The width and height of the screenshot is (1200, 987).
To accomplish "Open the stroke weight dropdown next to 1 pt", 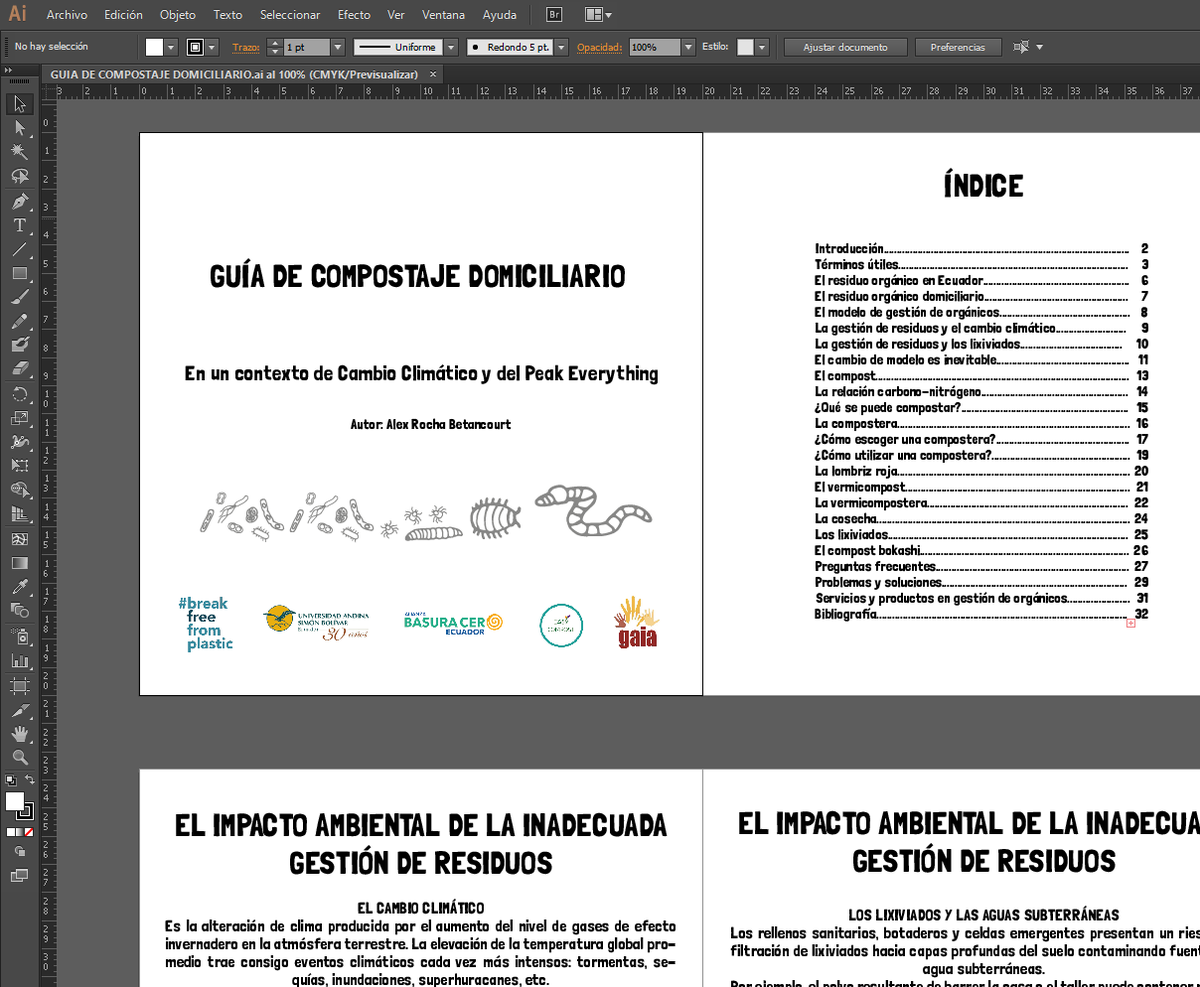I will tap(337, 47).
